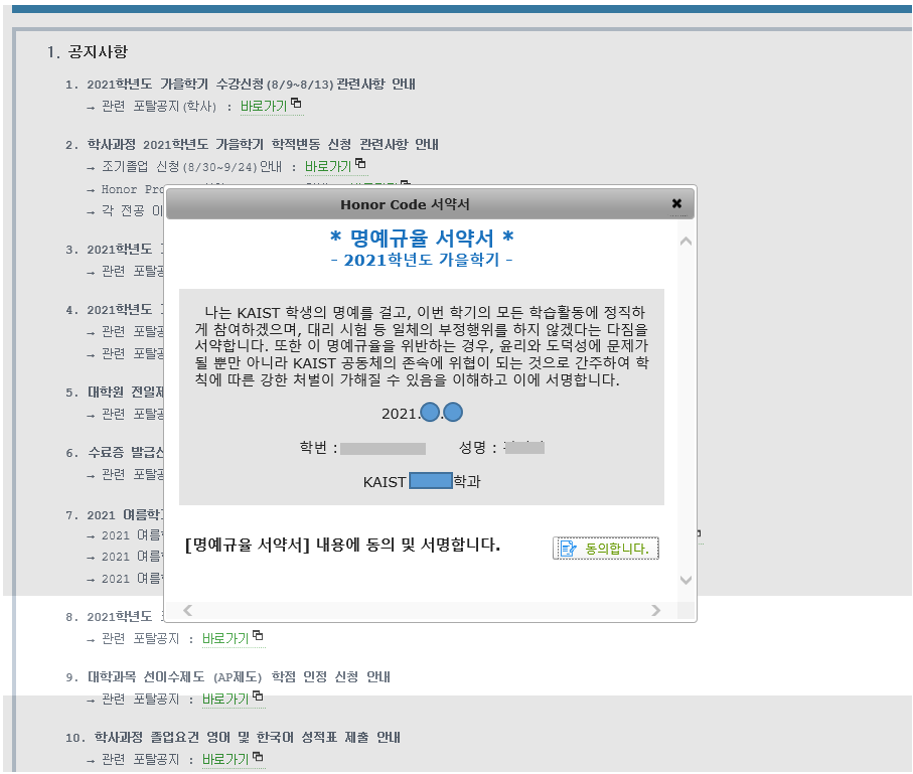This screenshot has height=774, width=913.
Task: Open 바로가기 link for 졸업요건 성적표 제출
Action: click(x=225, y=759)
